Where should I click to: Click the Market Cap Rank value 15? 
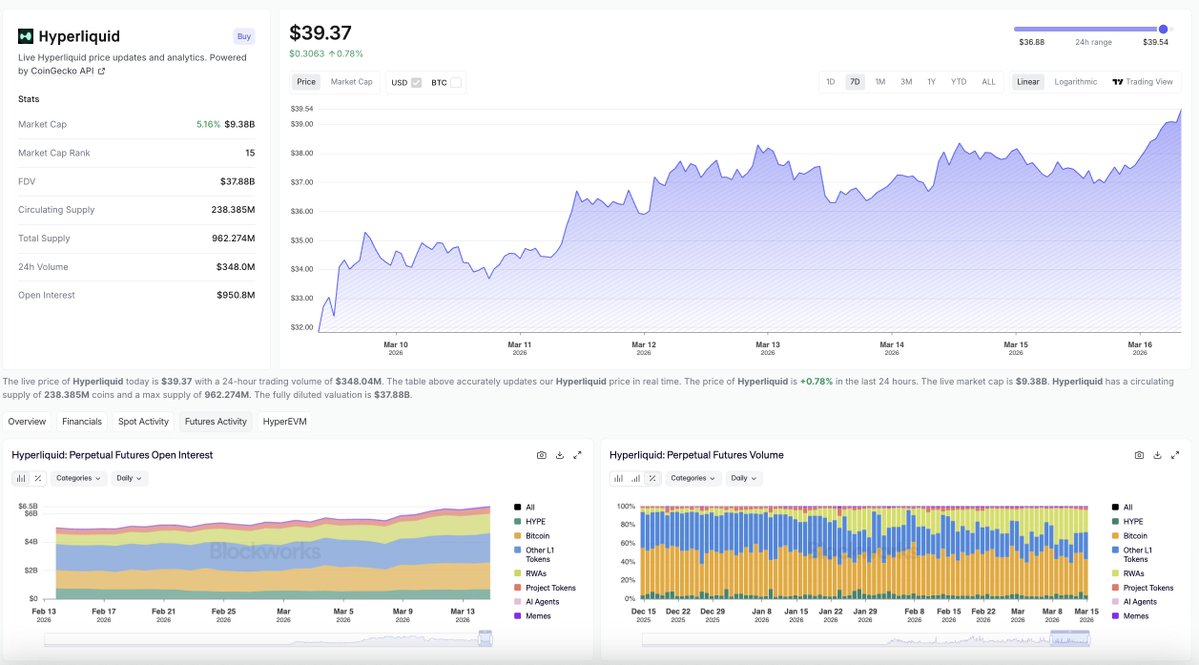[250, 153]
